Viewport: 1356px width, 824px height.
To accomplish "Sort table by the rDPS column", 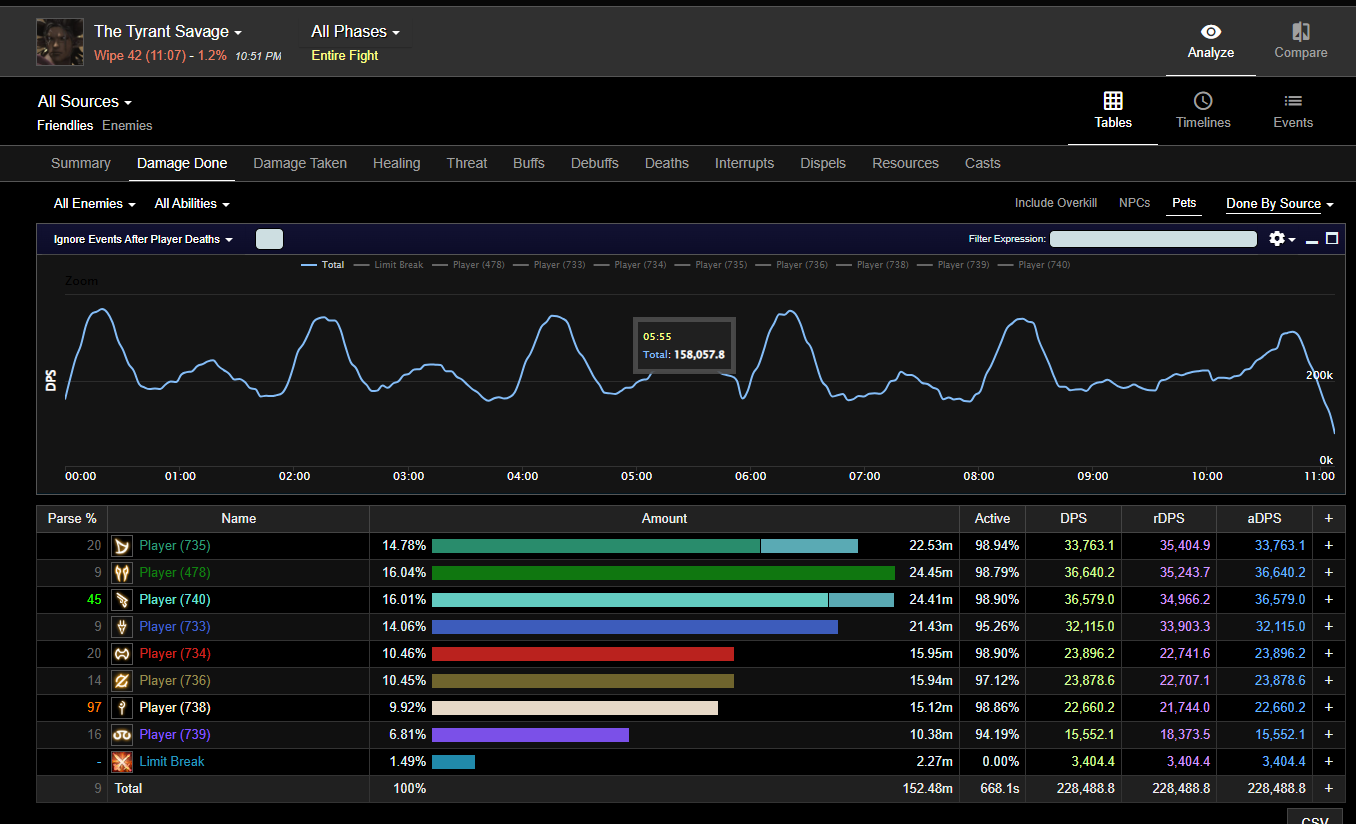I will [1168, 518].
